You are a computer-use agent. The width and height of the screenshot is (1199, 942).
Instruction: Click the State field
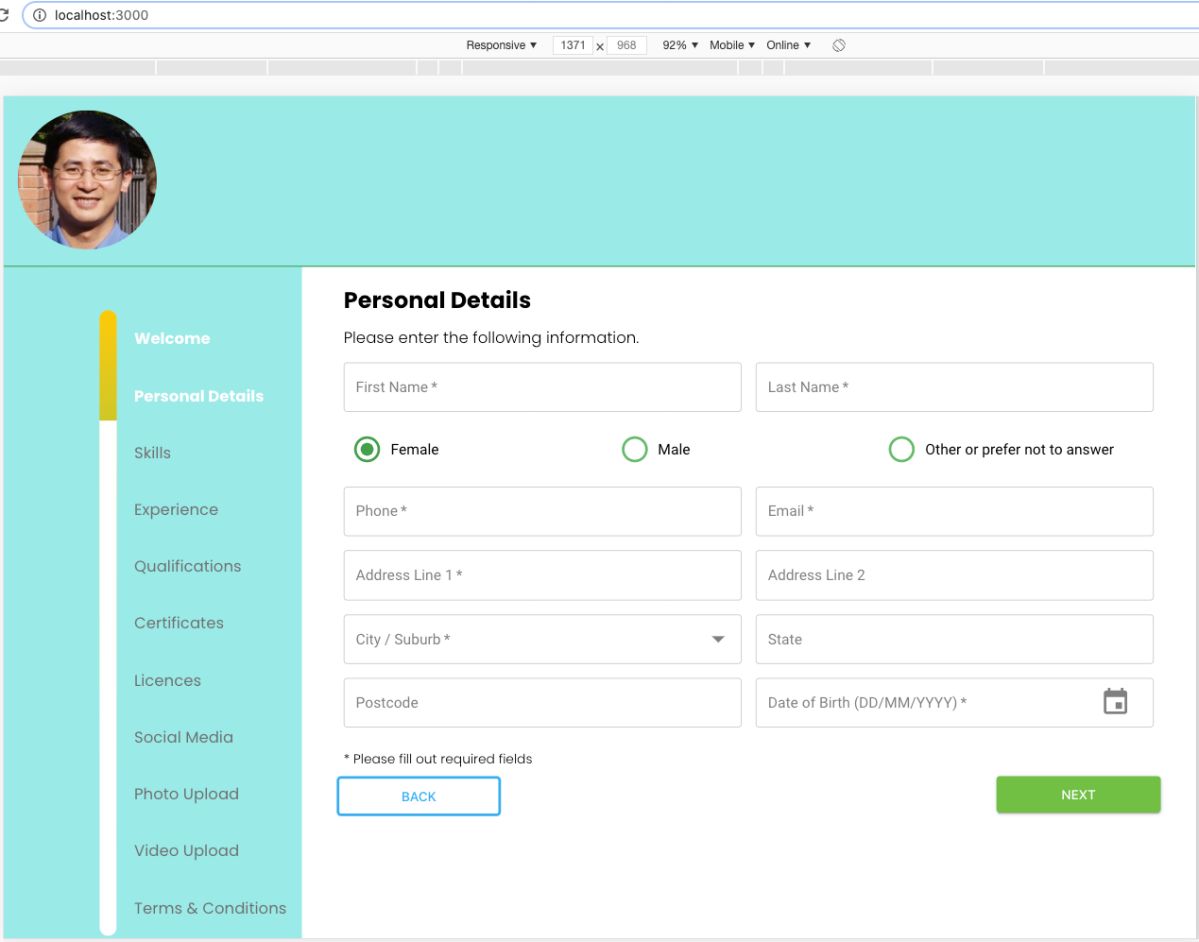[954, 639]
